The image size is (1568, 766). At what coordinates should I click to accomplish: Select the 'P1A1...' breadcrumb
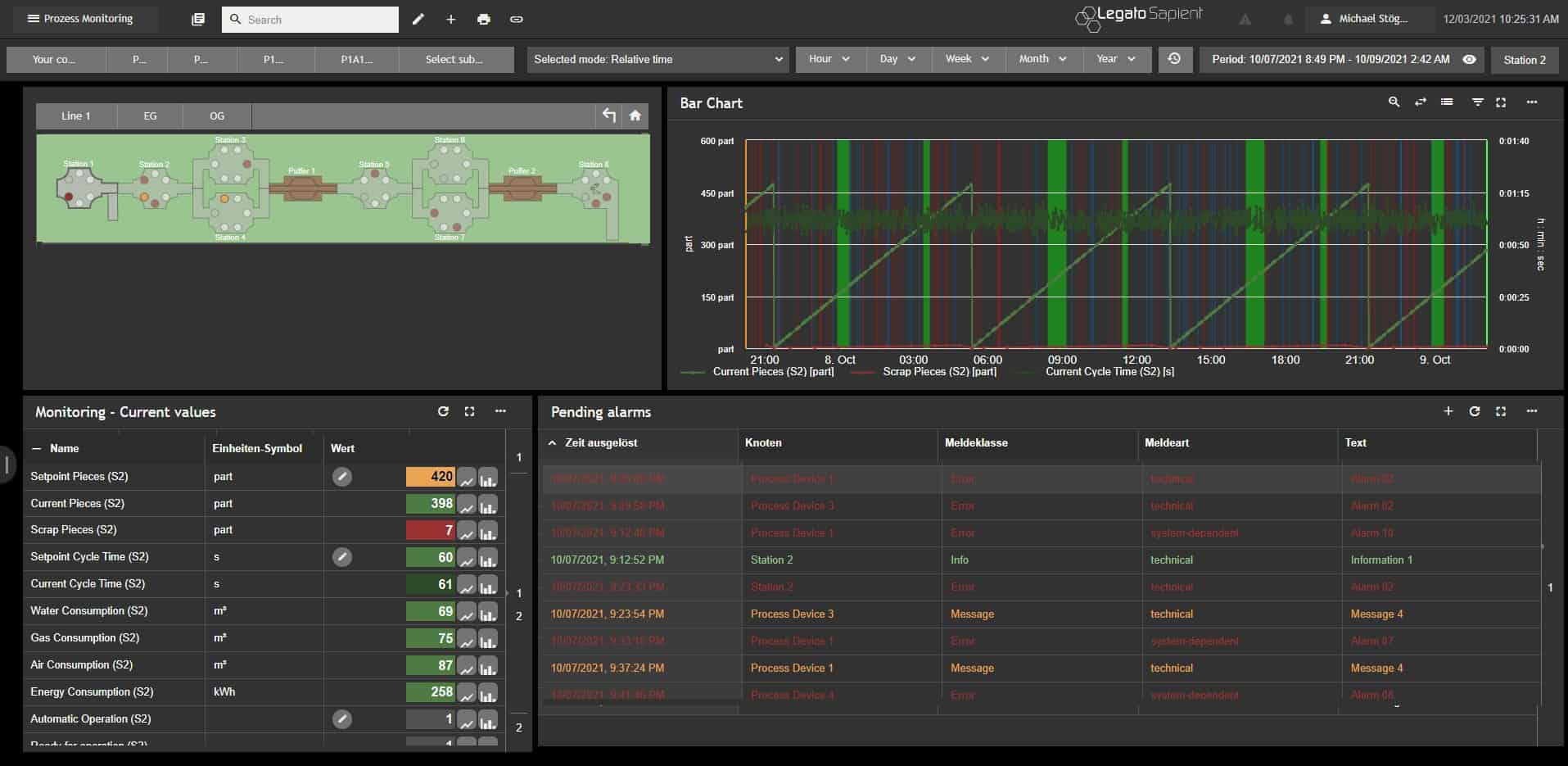click(x=357, y=59)
